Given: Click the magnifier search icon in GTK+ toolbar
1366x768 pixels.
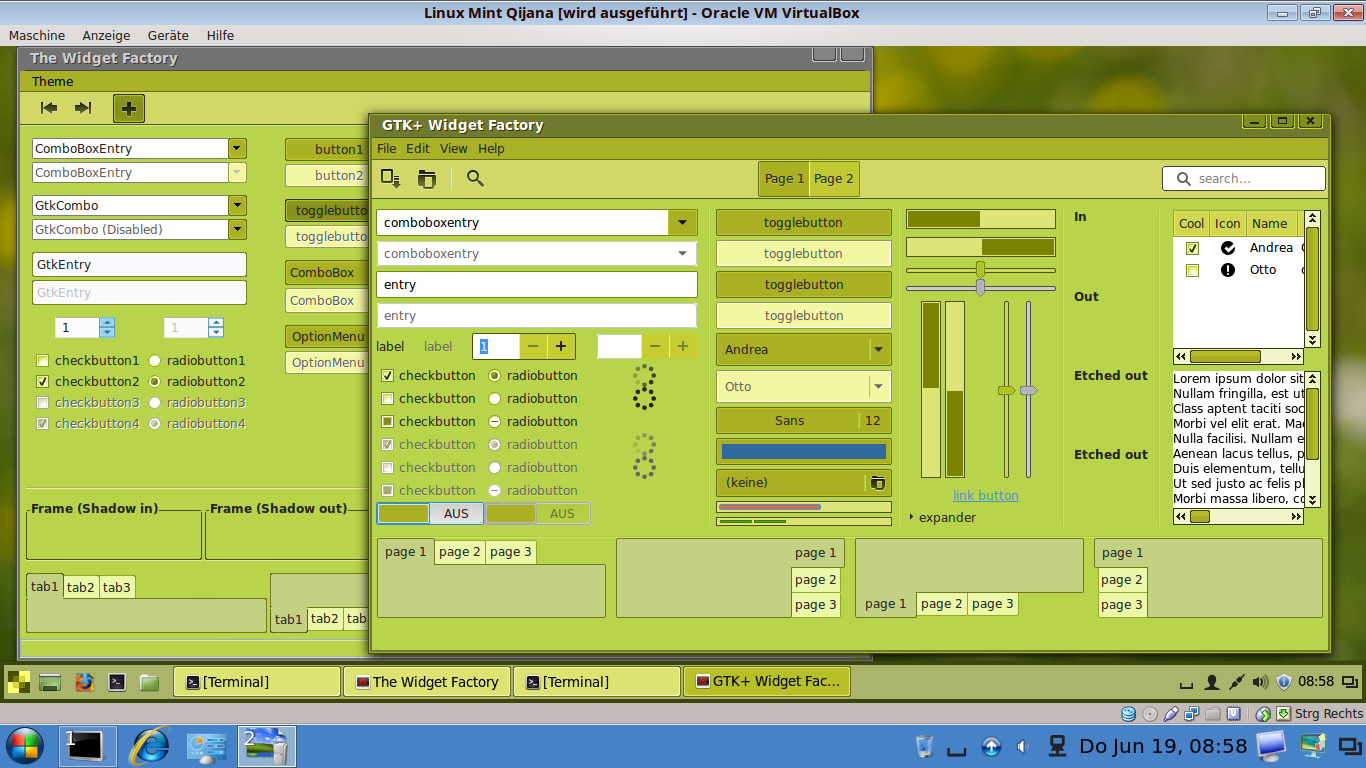Looking at the screenshot, I should 475,178.
